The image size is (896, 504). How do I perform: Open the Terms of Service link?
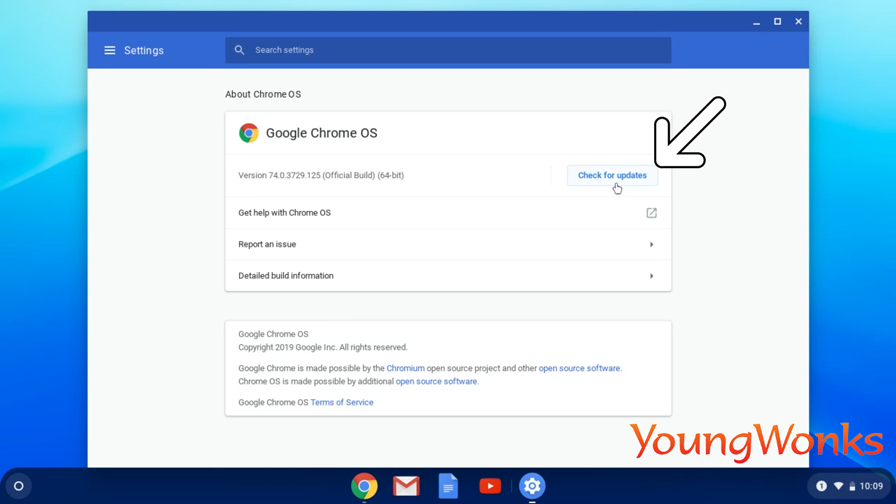[342, 402]
